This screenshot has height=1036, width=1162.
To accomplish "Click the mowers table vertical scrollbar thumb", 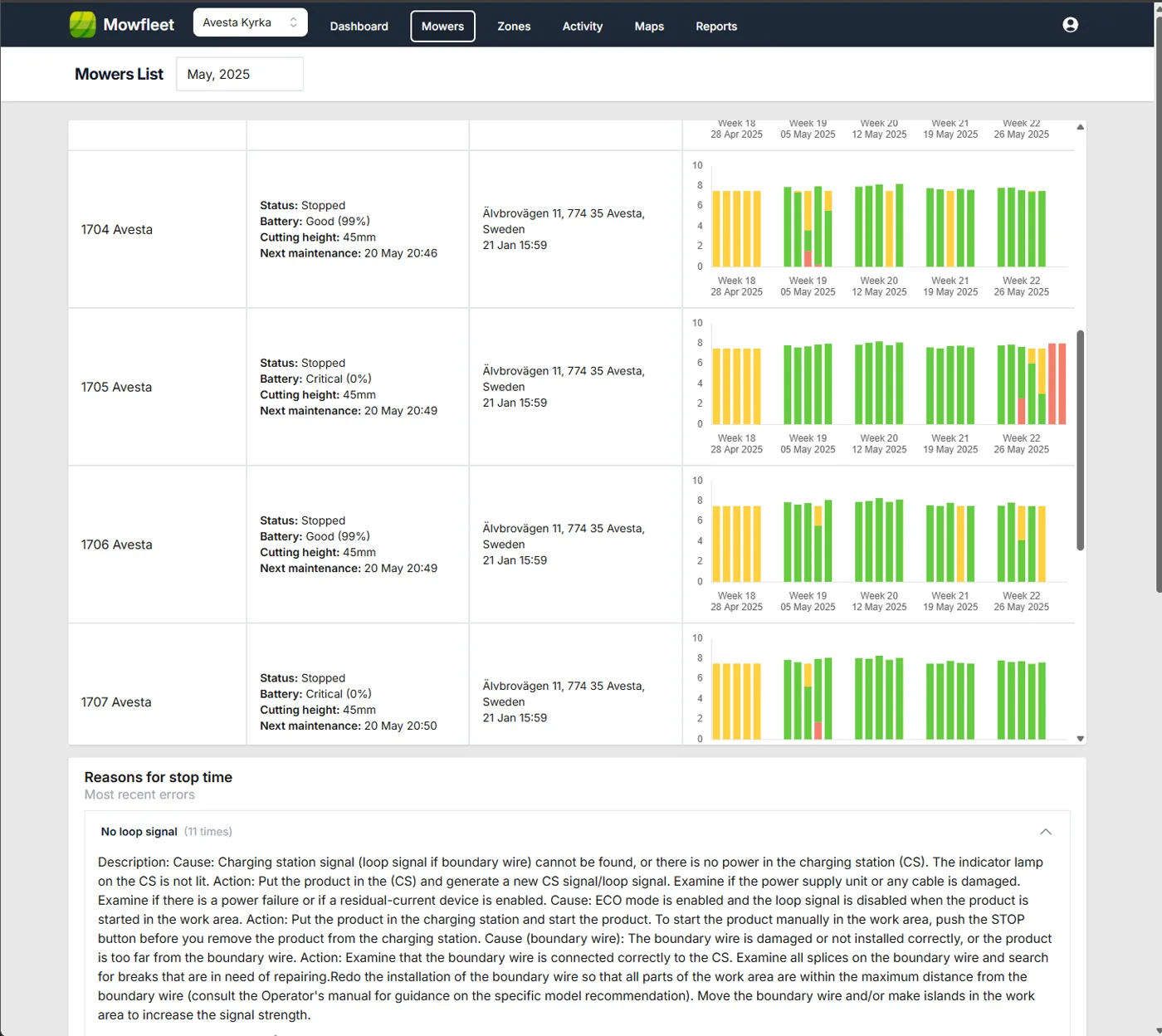I will (1080, 440).
